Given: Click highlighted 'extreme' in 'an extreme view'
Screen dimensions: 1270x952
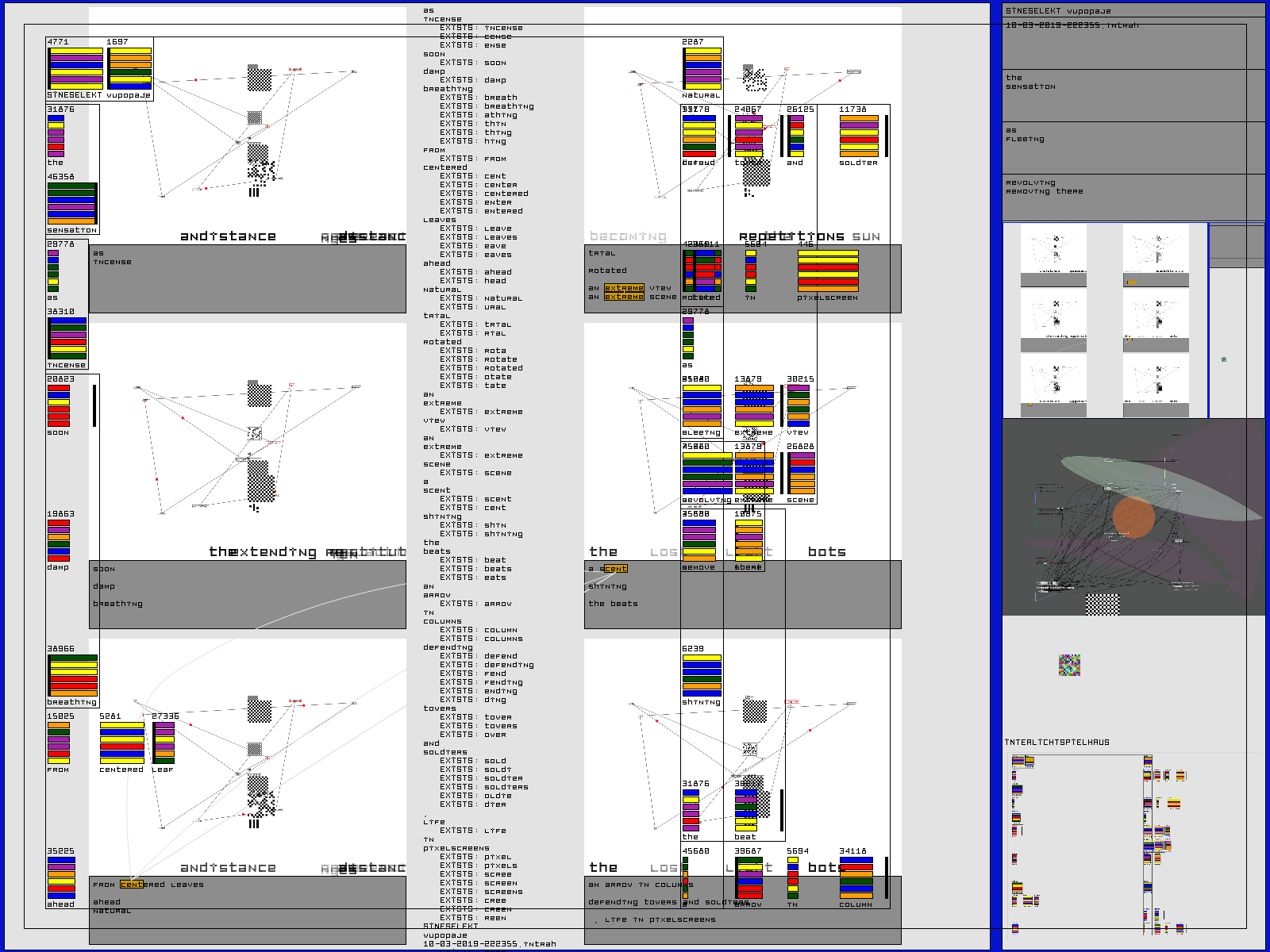Looking at the screenshot, I should 624,288.
